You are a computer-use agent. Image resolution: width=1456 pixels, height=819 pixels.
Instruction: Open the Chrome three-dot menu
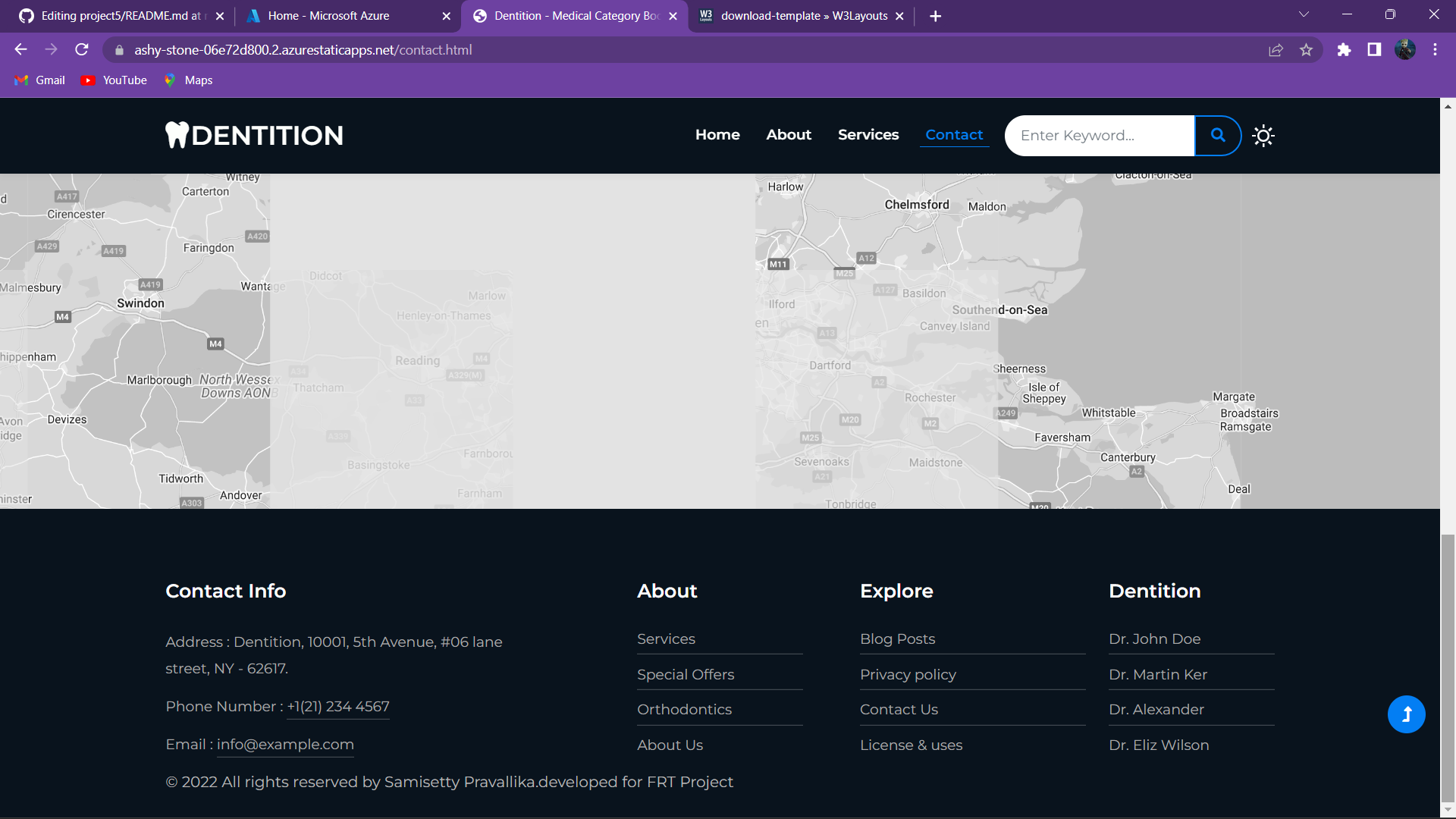pos(1435,50)
